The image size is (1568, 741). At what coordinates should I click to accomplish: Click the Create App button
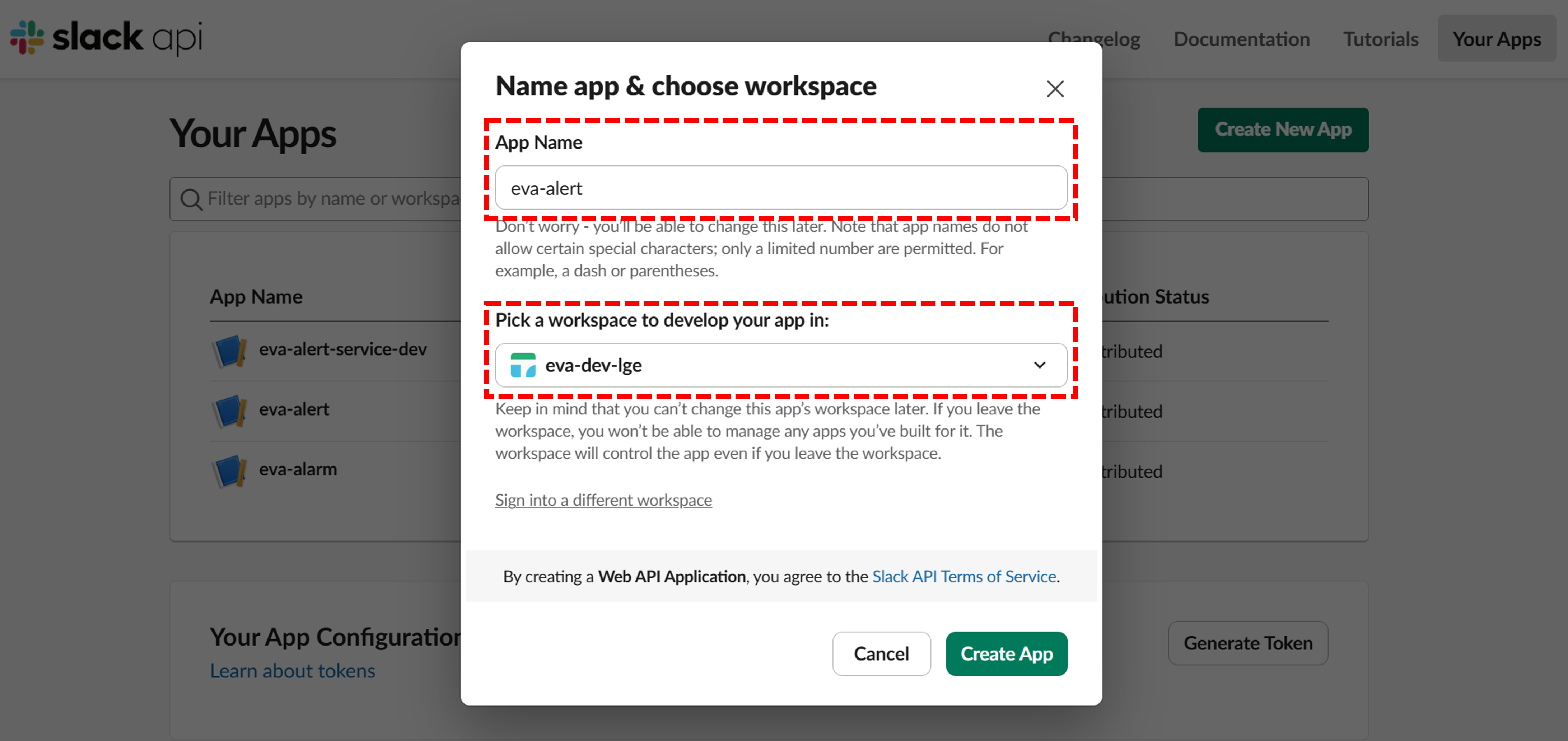[x=1006, y=653]
